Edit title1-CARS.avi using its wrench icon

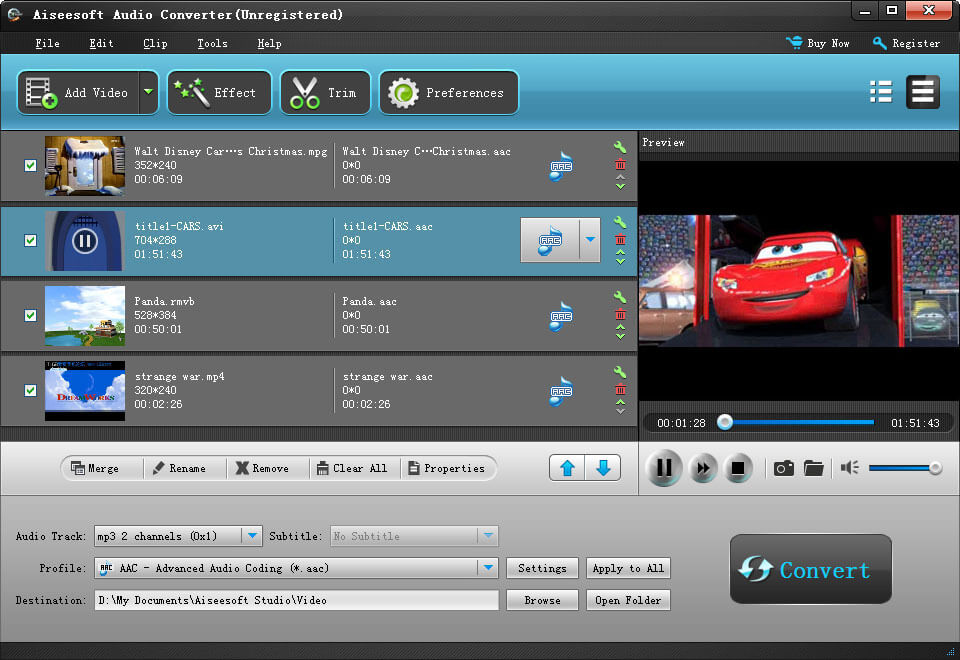620,224
